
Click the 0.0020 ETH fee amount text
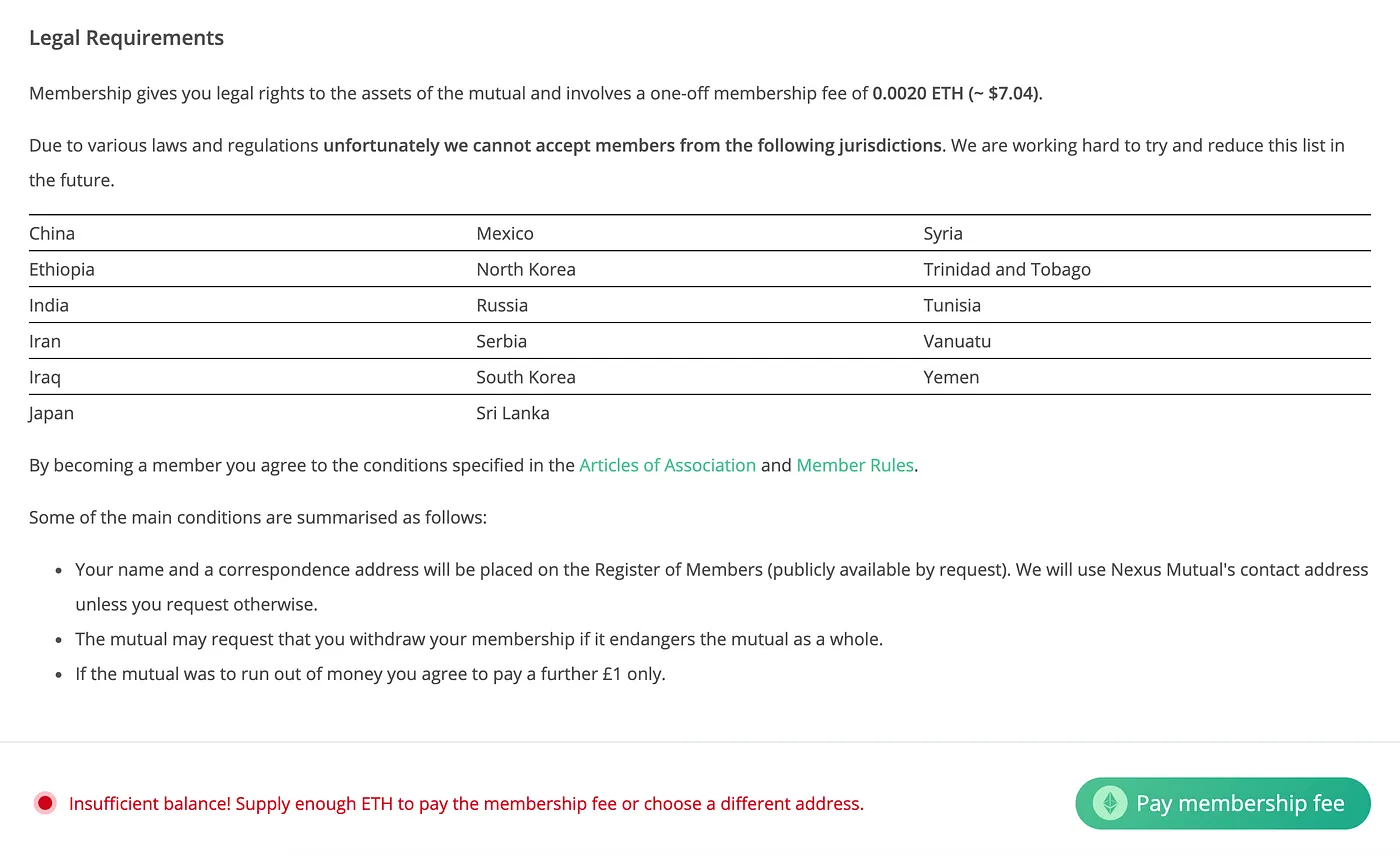click(916, 94)
